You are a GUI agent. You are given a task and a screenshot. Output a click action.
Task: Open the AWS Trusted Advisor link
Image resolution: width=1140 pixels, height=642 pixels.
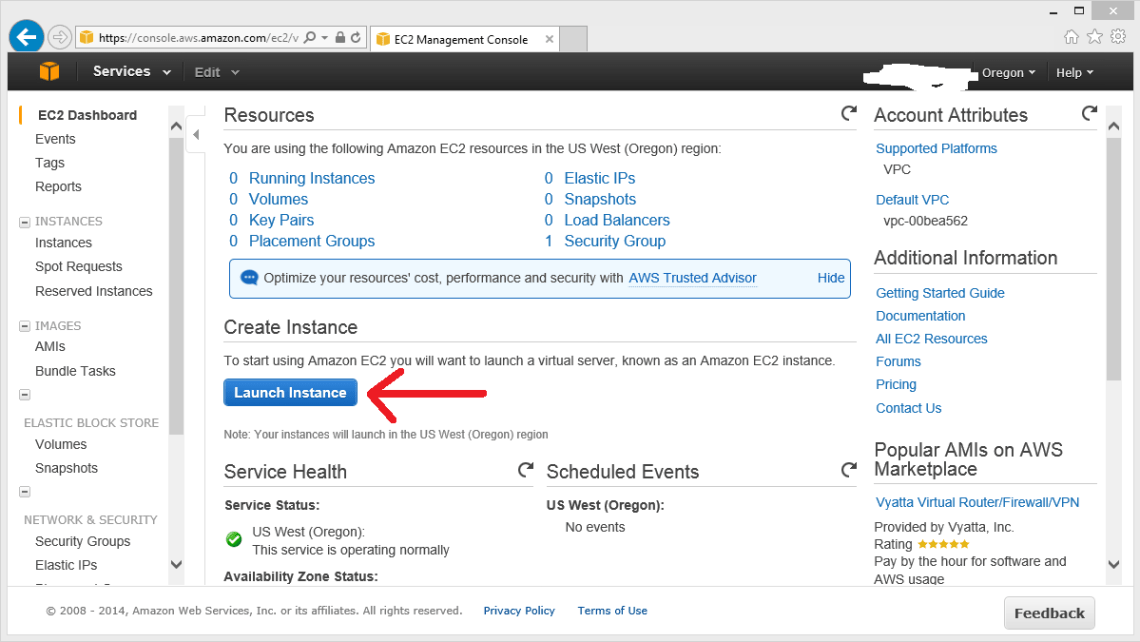pyautogui.click(x=692, y=278)
